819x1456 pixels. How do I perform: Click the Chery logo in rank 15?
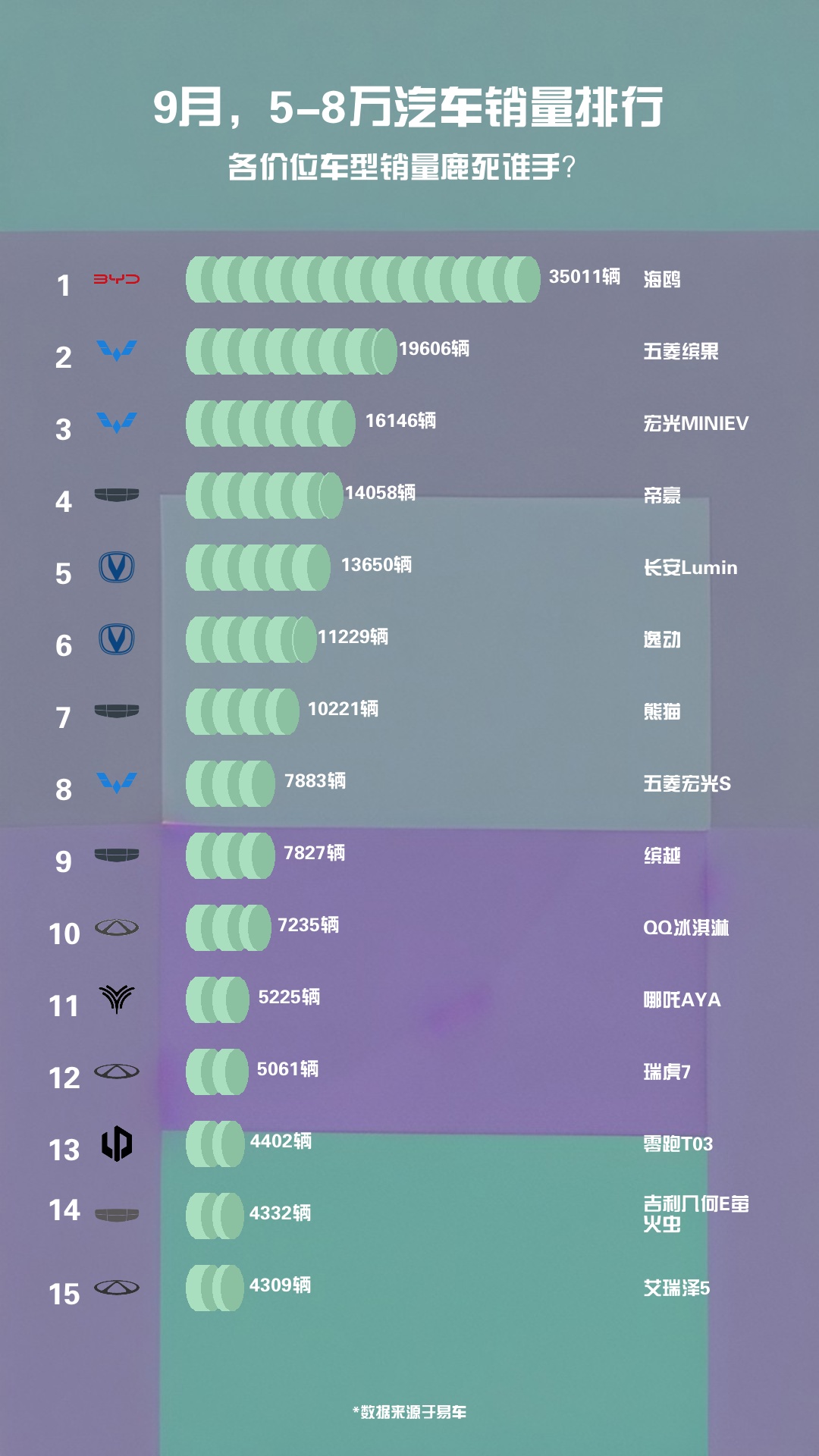click(117, 1288)
